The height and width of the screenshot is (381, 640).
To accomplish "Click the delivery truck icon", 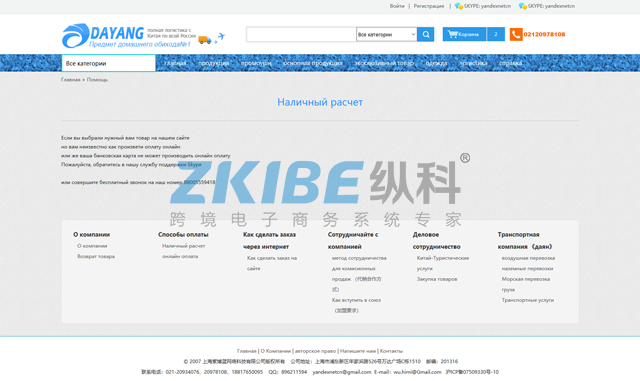I will click(204, 40).
